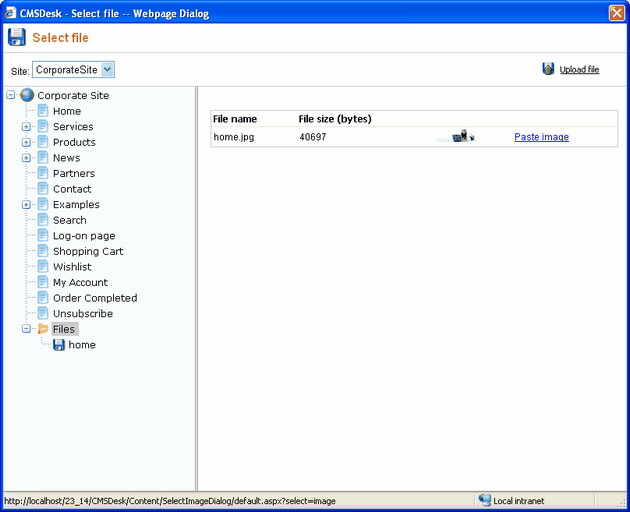
Task: Click the Select file header disk icon
Action: tap(16, 37)
